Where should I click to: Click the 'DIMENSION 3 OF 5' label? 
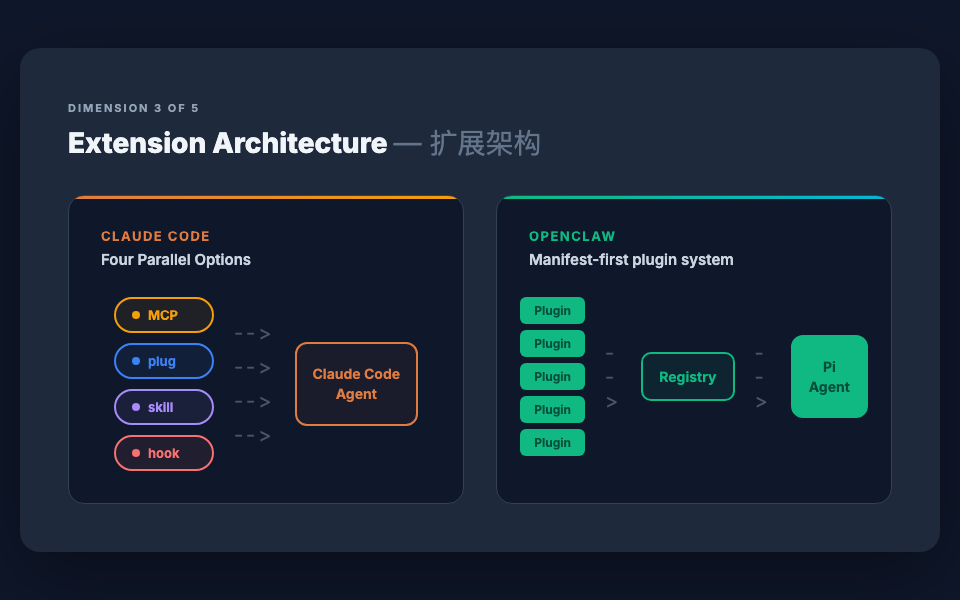[133, 108]
